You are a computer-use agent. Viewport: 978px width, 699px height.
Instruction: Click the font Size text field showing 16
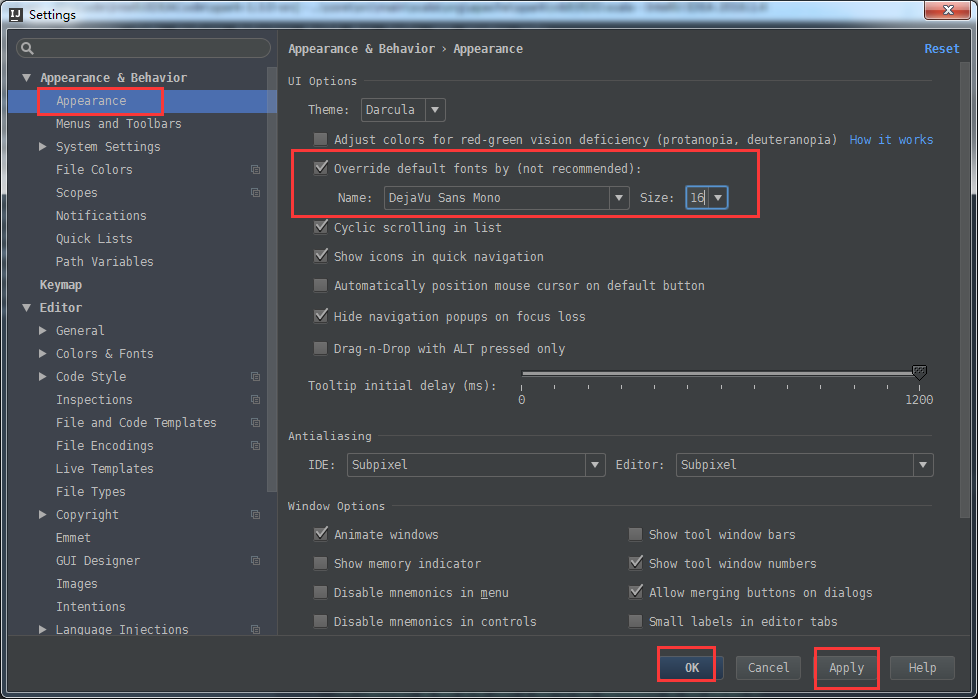coord(697,198)
